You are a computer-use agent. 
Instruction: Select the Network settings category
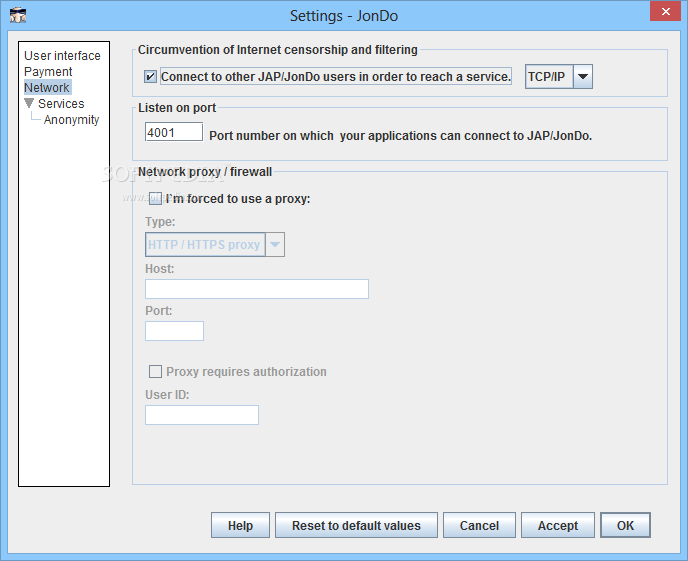pos(47,87)
